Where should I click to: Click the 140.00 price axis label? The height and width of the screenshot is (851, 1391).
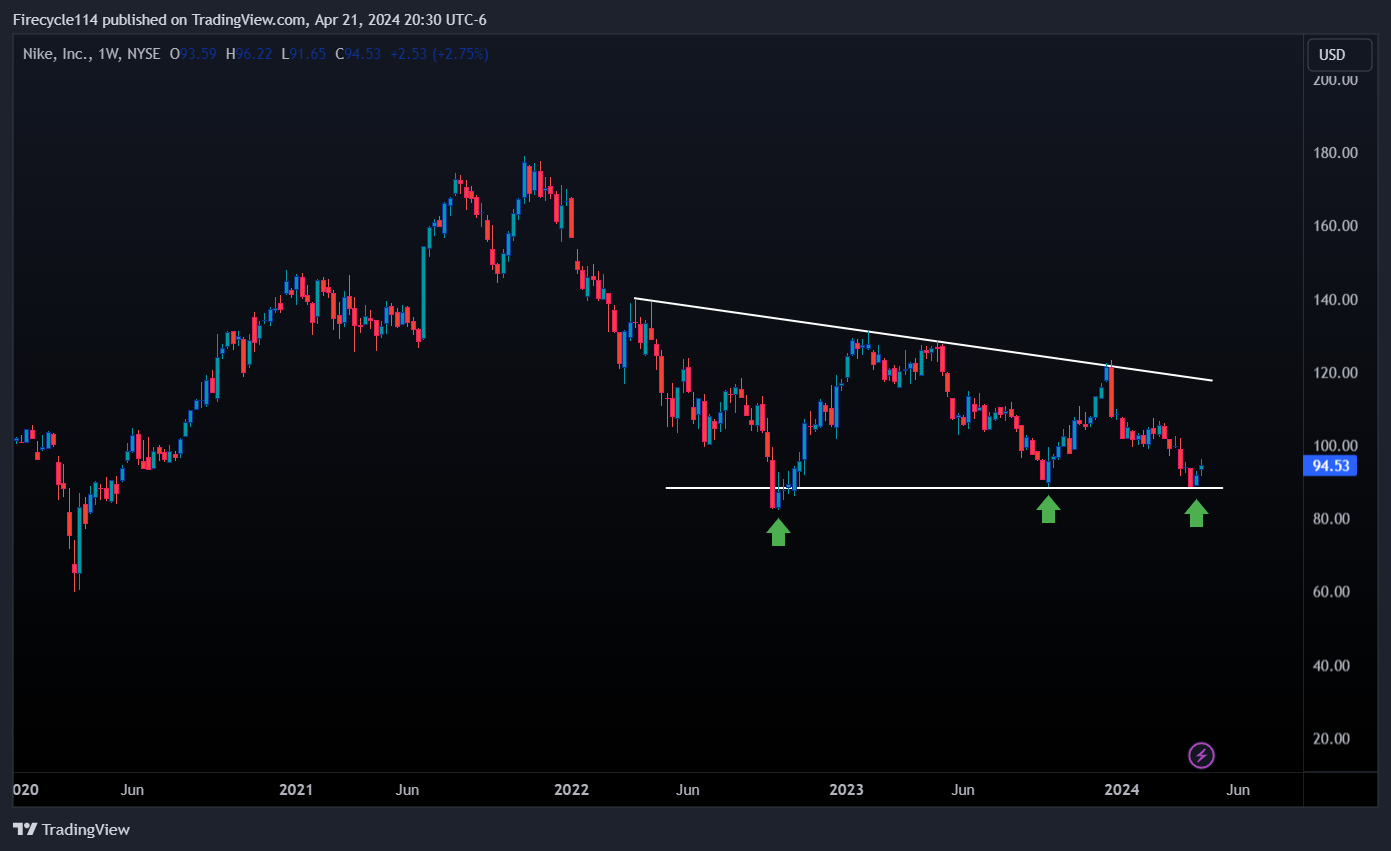(1335, 299)
